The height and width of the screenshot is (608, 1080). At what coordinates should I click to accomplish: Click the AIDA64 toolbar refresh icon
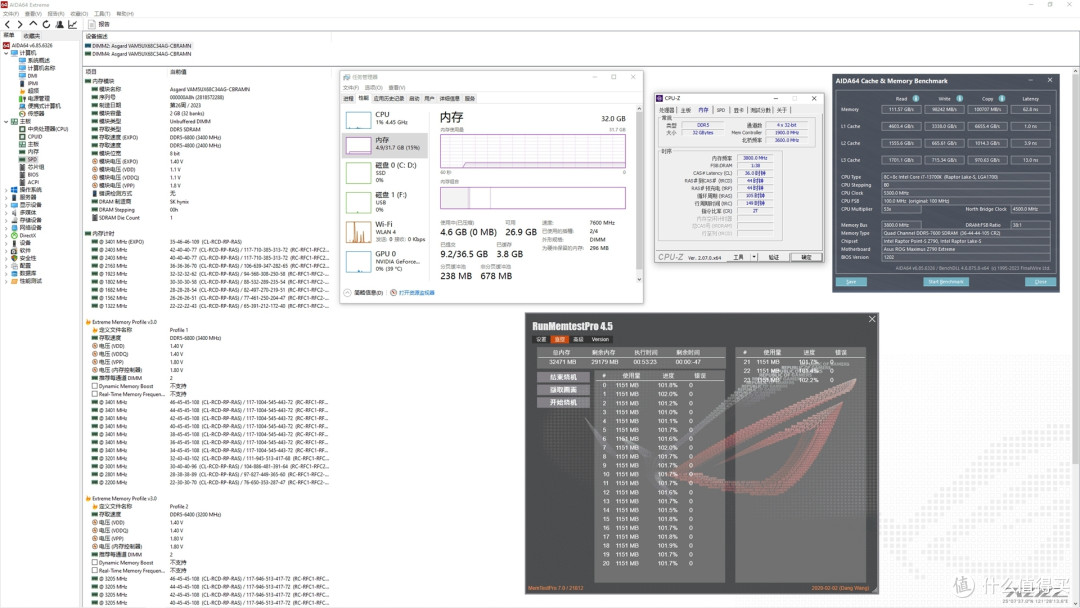pyautogui.click(x=46, y=24)
